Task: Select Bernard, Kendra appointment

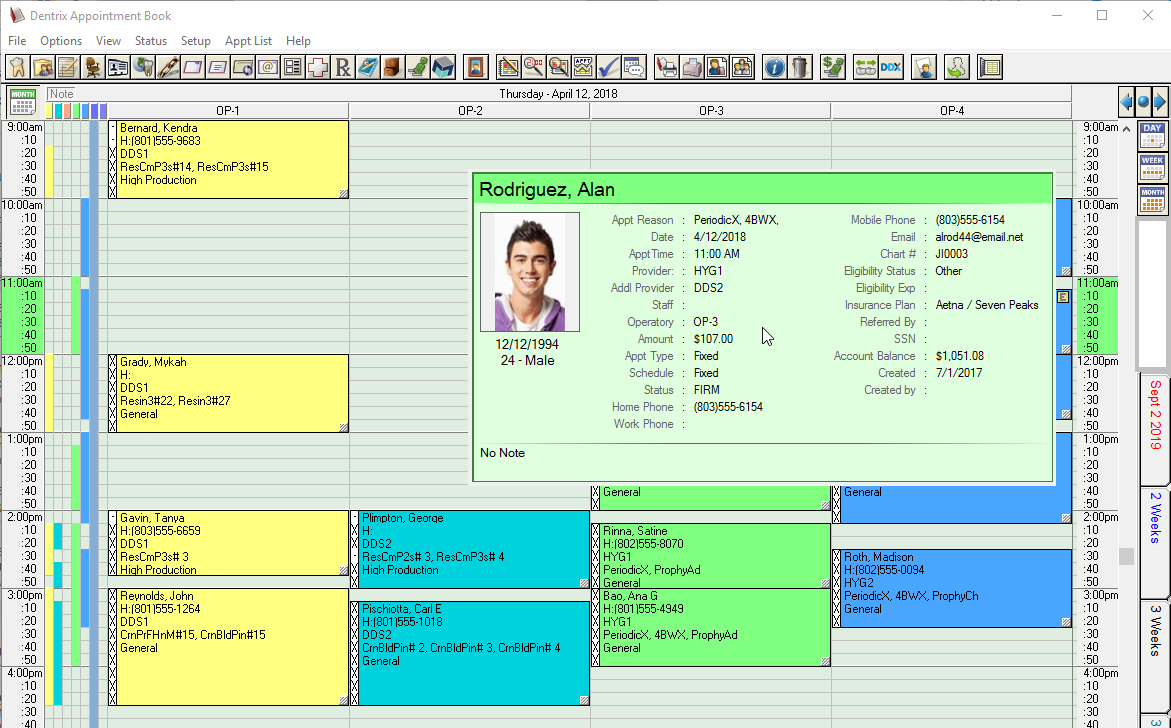Action: pyautogui.click(x=229, y=160)
